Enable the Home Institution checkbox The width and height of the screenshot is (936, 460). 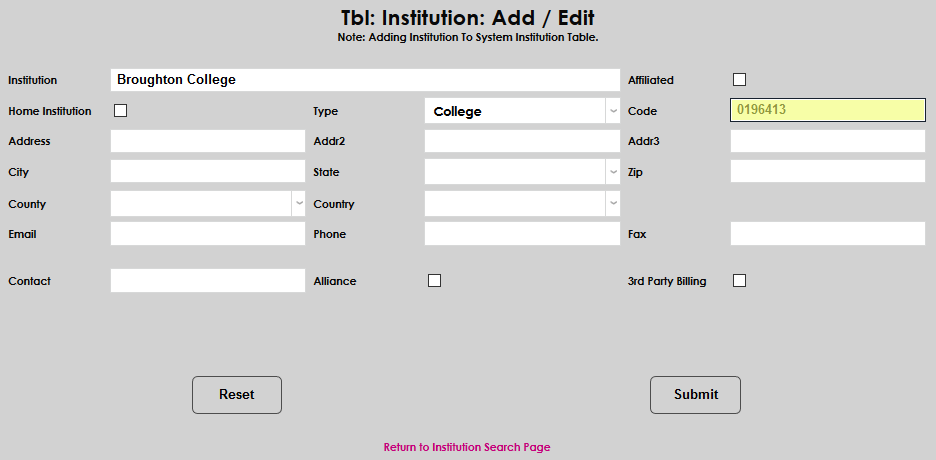click(x=121, y=111)
